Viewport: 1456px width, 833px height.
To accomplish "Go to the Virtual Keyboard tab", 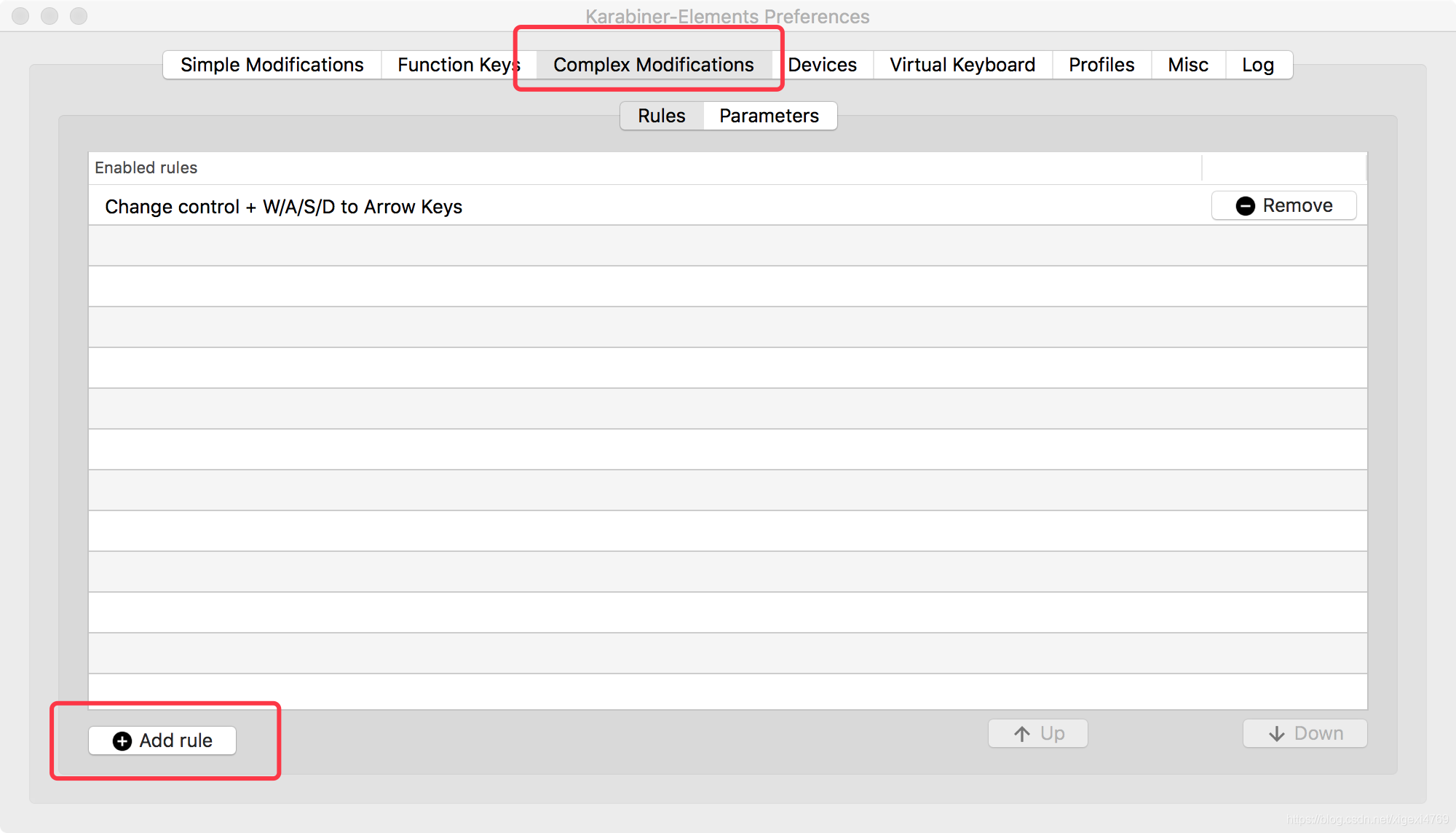I will point(962,65).
